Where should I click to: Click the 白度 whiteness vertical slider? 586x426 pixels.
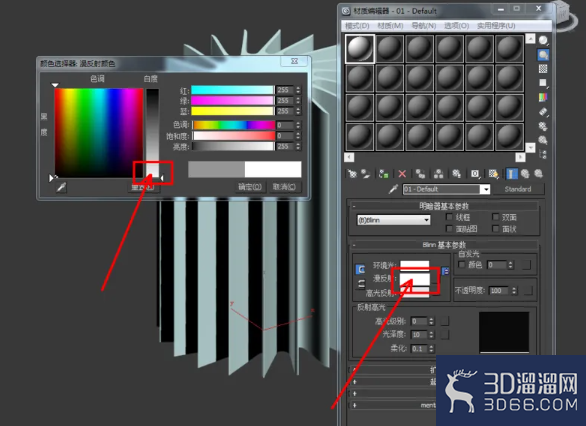[152, 132]
